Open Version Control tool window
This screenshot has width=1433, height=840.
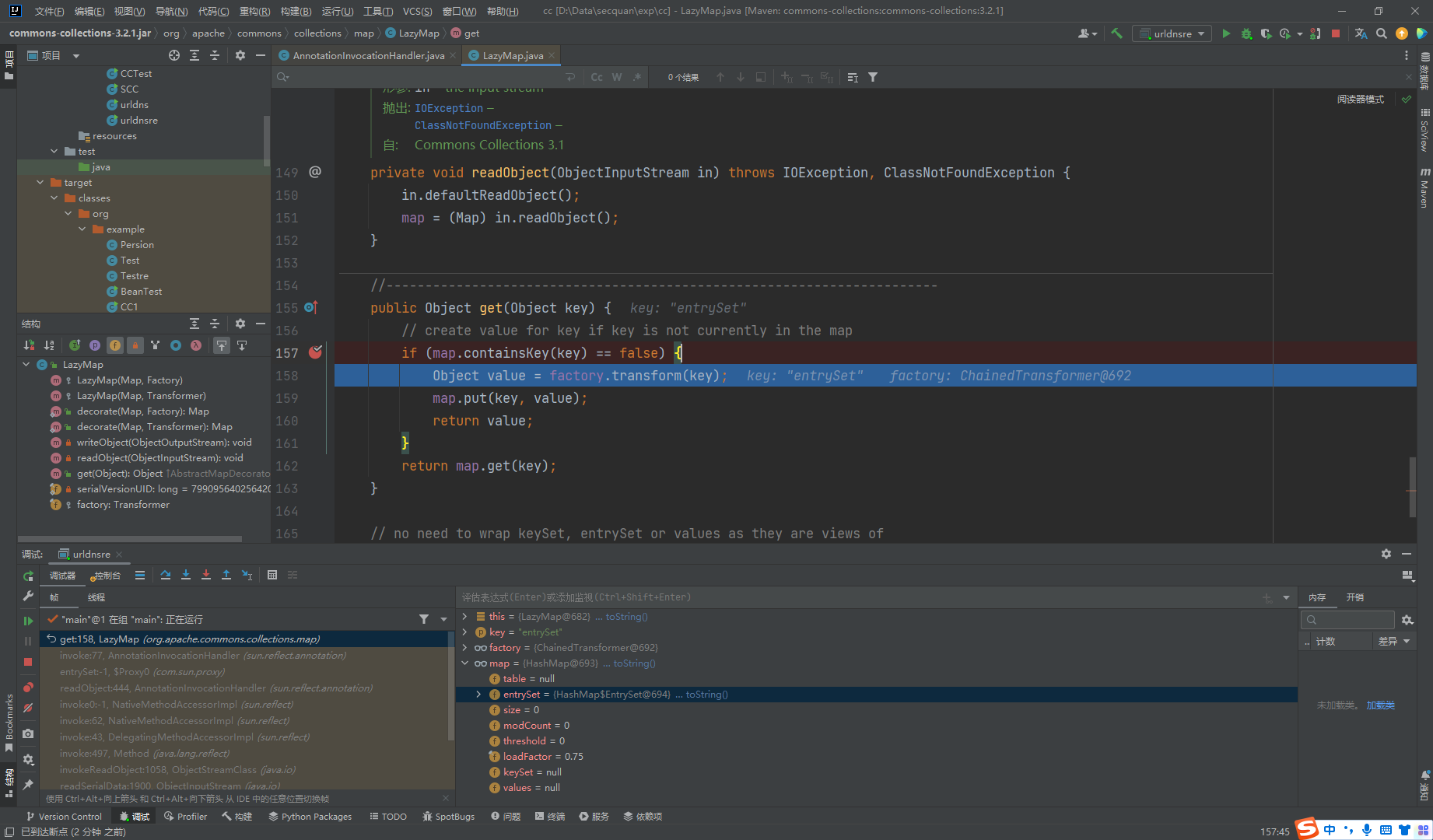pyautogui.click(x=64, y=816)
